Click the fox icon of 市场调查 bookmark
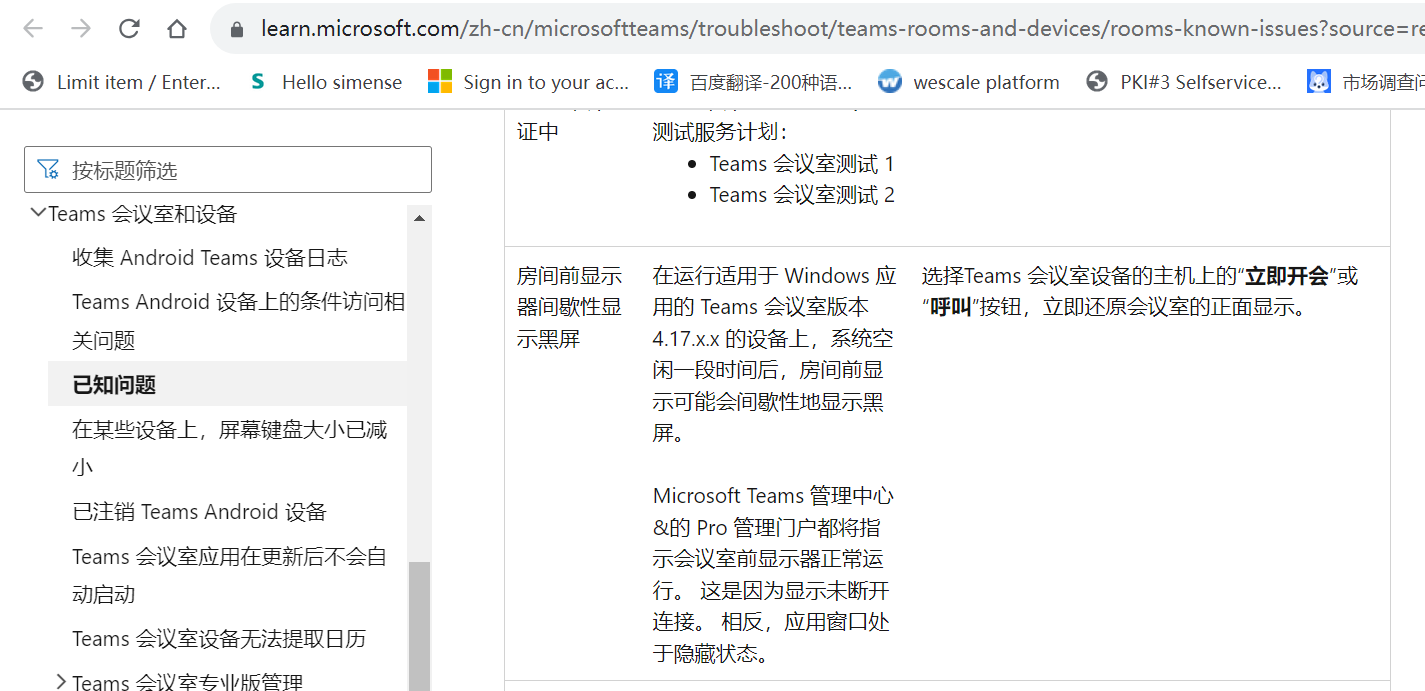Image resolution: width=1425 pixels, height=691 pixels. (1319, 82)
